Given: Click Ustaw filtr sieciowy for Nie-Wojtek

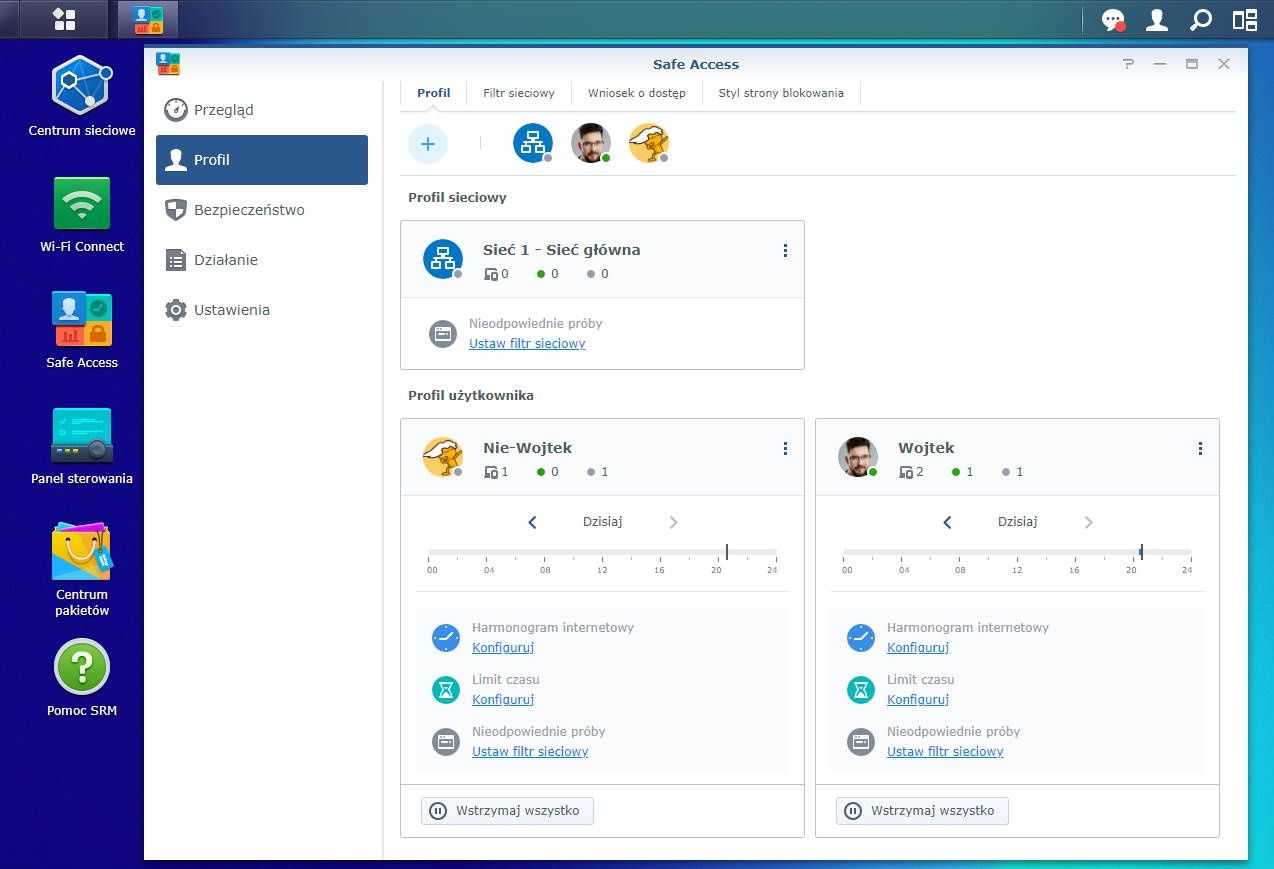Looking at the screenshot, I should click(x=530, y=752).
